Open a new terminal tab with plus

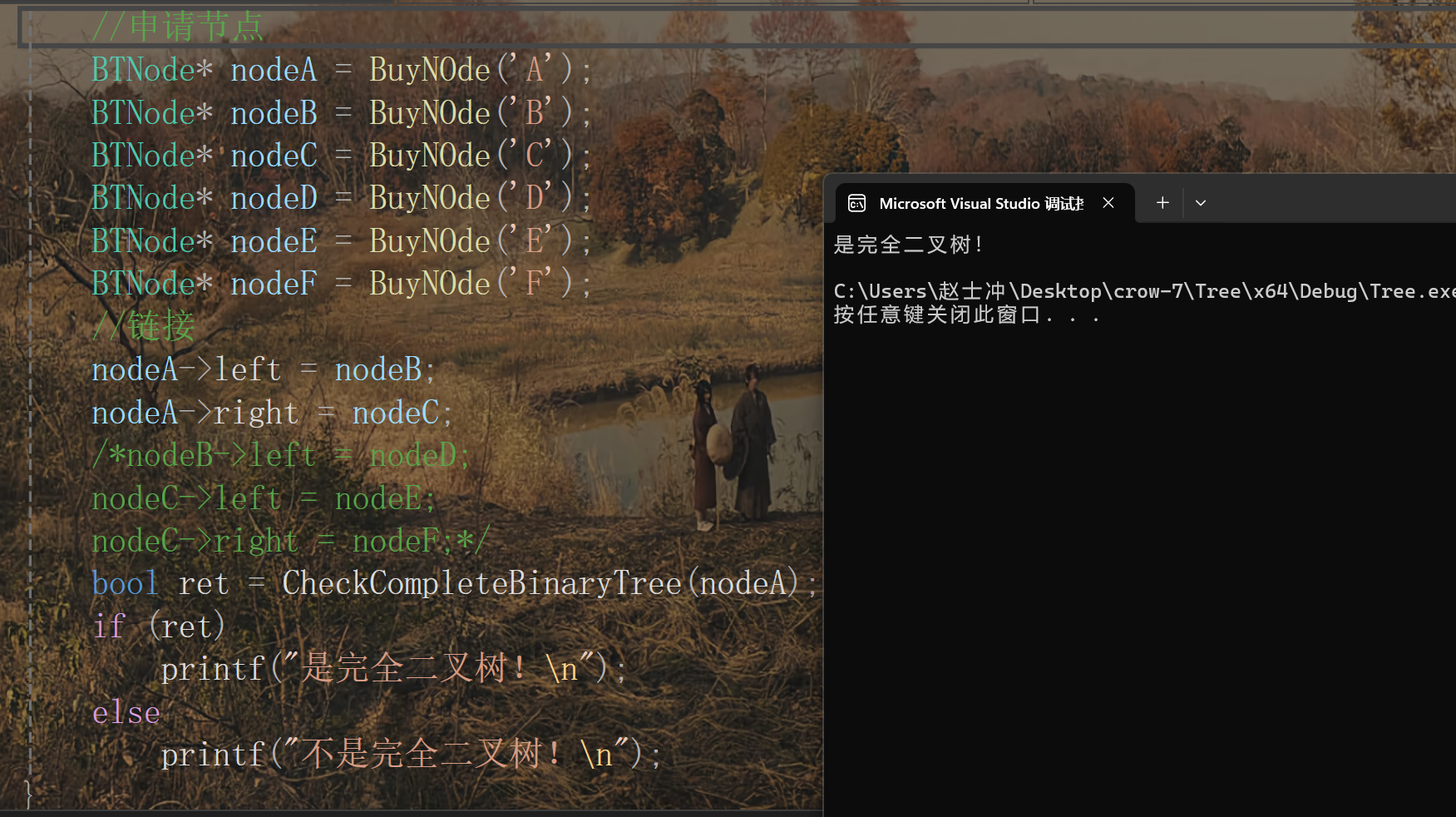(1162, 202)
